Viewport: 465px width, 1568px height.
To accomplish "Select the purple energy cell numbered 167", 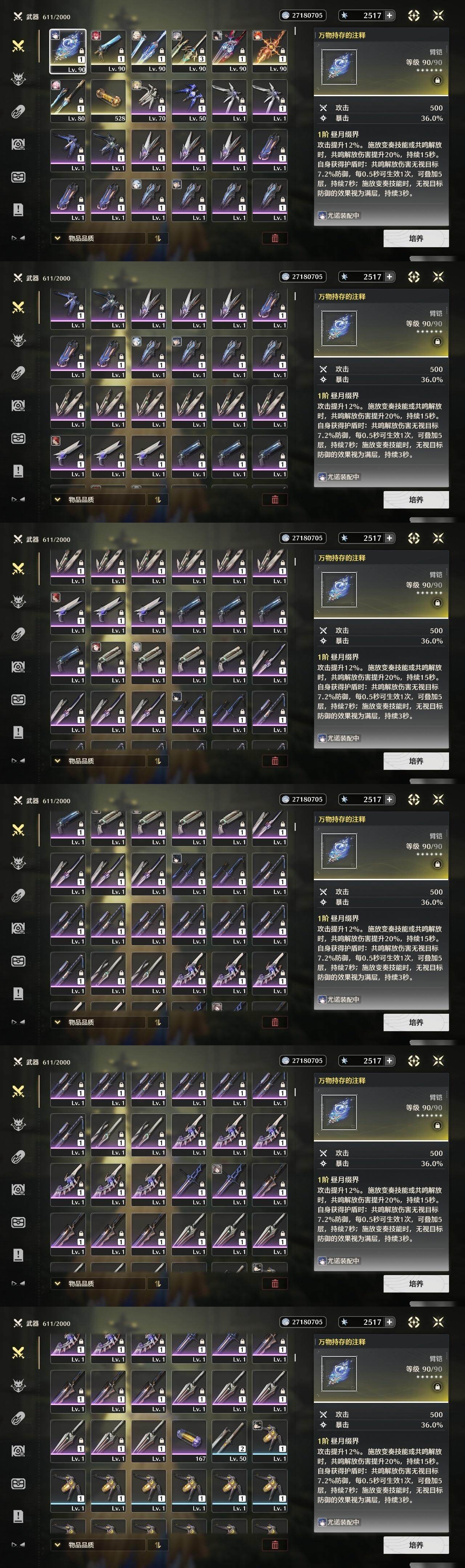I will pyautogui.click(x=189, y=1441).
